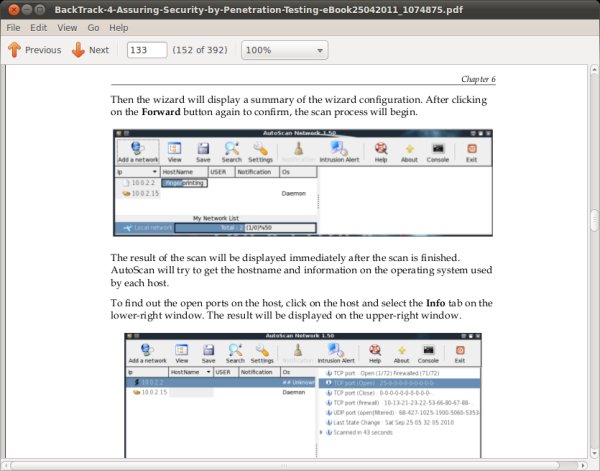Click the scroll down arrow on vertical scrollbar
Screen dimensions: 600x471
[x=594, y=454]
